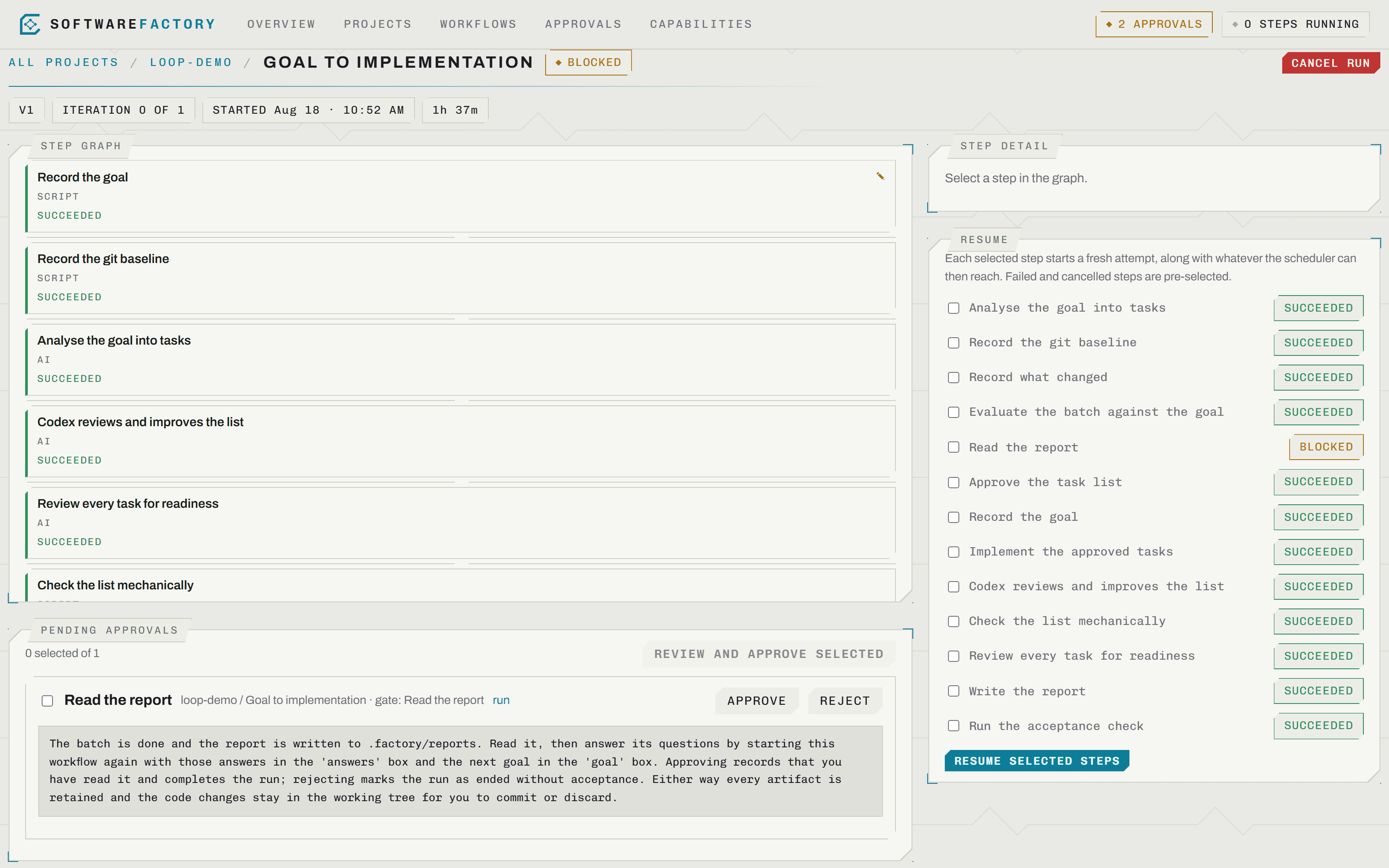Viewport: 1389px width, 868px height.
Task: Check Review every task for readiness checkbox
Action: click(x=953, y=656)
